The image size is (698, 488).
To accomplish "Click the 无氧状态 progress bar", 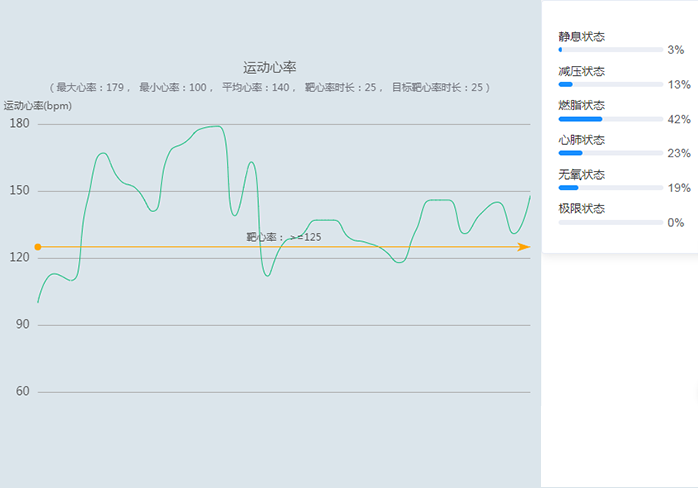I will click(x=610, y=187).
